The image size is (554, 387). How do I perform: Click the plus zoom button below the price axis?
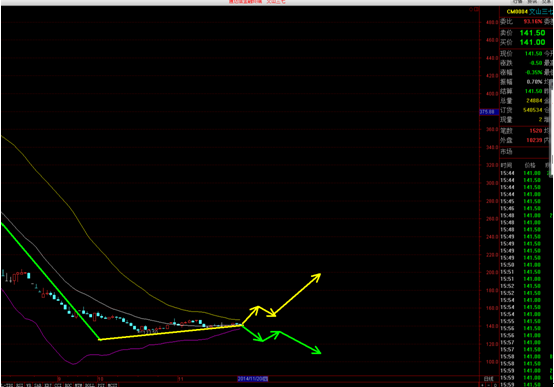[x=482, y=385]
